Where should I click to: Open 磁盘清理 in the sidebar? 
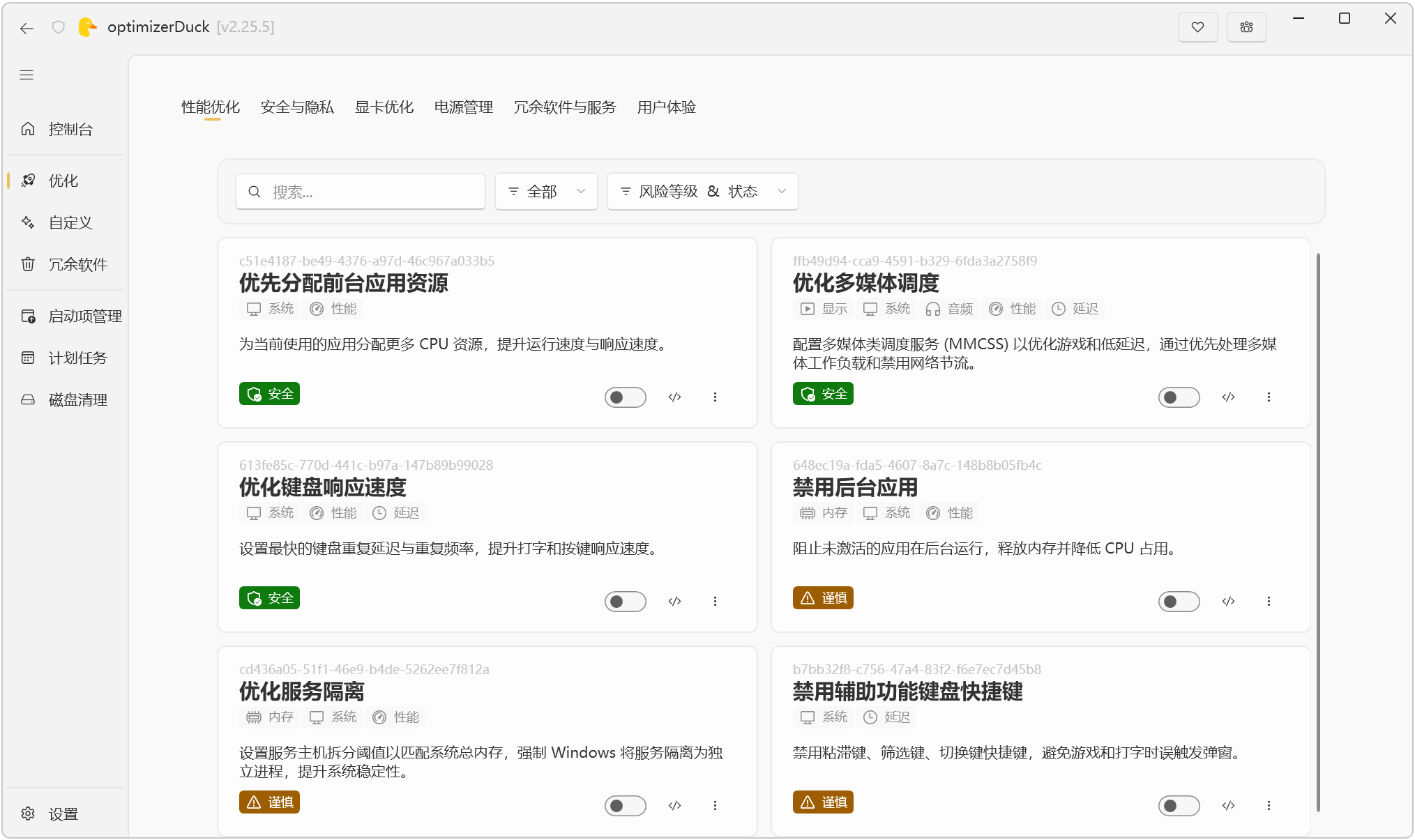pos(66,399)
